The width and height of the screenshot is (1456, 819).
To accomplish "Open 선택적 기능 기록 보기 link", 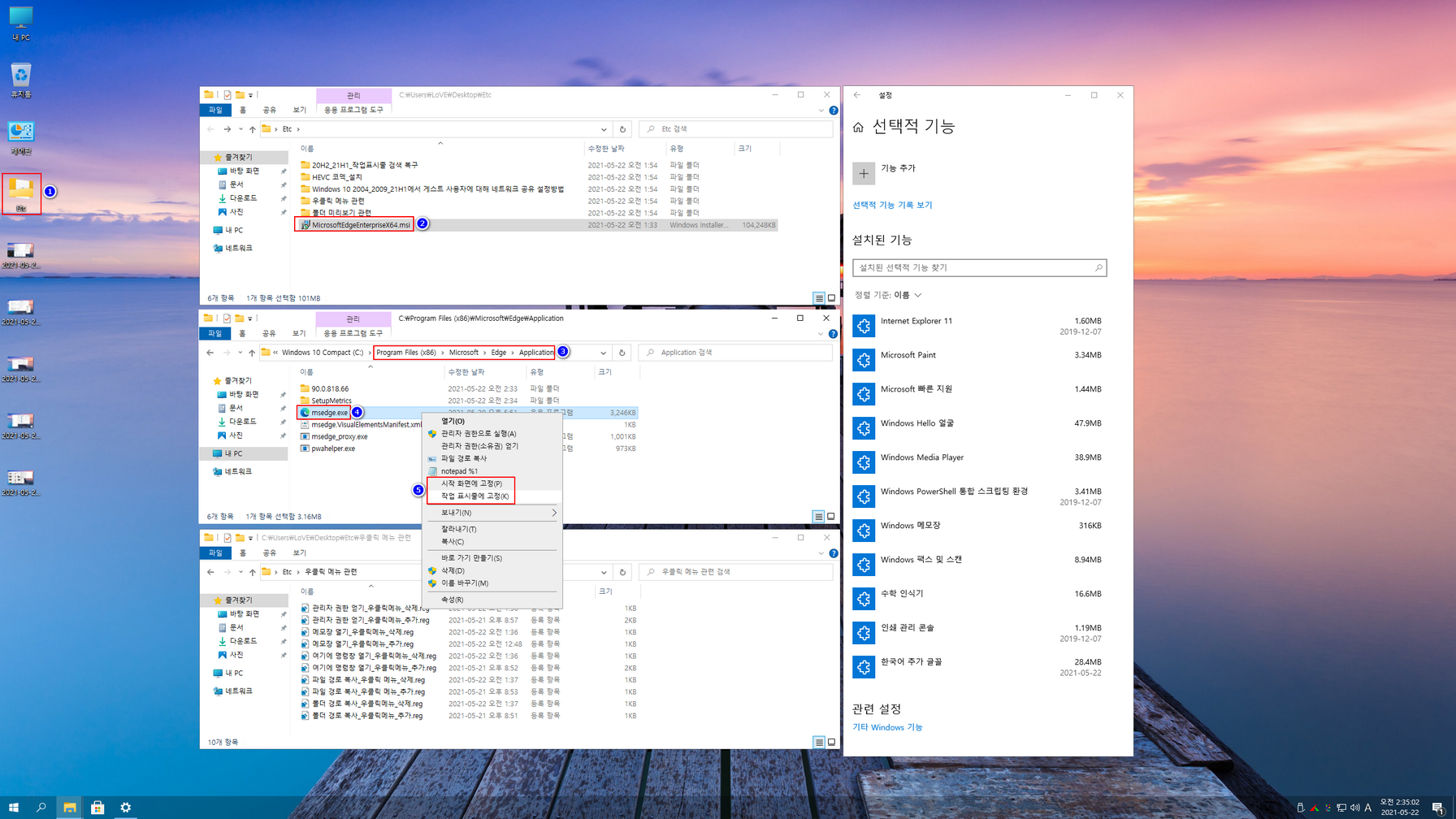I will pyautogui.click(x=892, y=205).
